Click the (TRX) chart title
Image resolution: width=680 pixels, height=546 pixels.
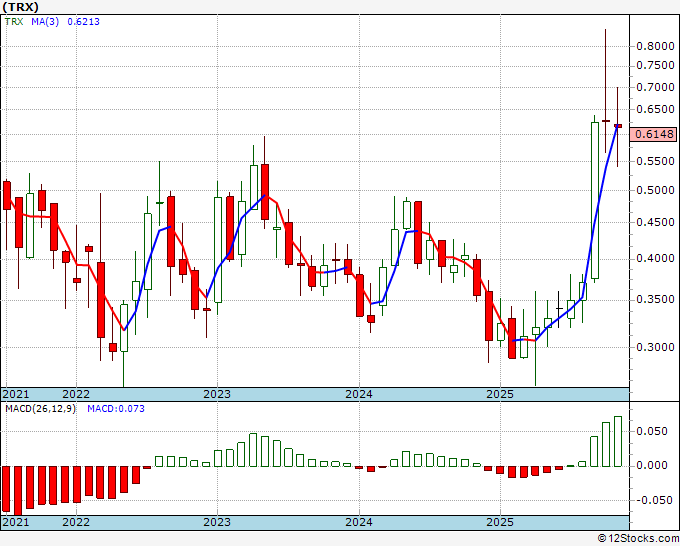[x=20, y=7]
